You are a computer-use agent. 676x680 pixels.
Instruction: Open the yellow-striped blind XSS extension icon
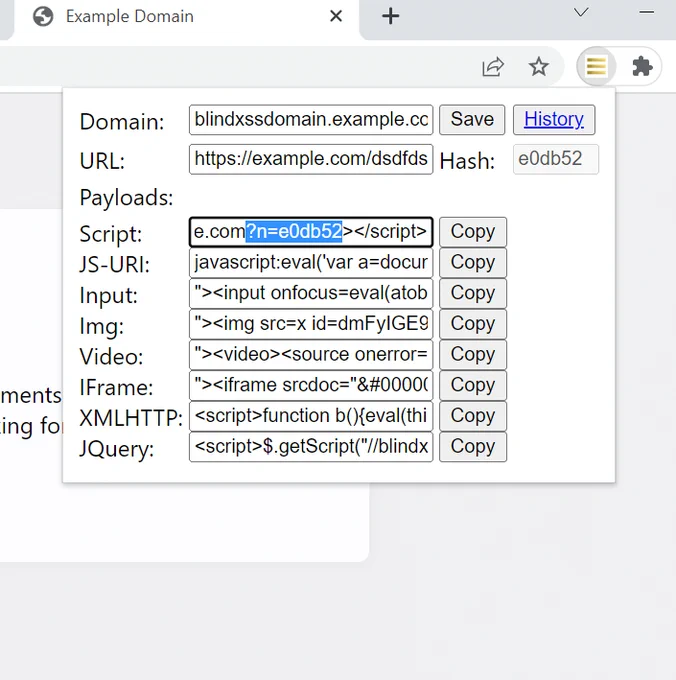coord(596,66)
